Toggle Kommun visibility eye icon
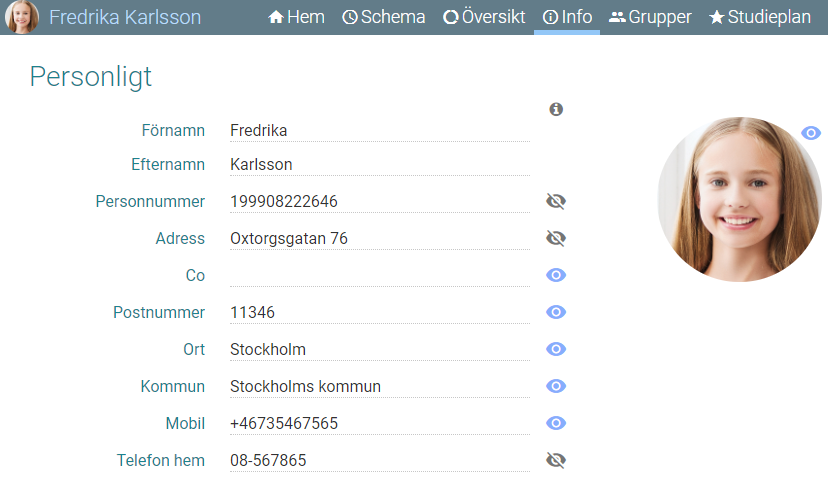The image size is (828, 499). click(556, 386)
